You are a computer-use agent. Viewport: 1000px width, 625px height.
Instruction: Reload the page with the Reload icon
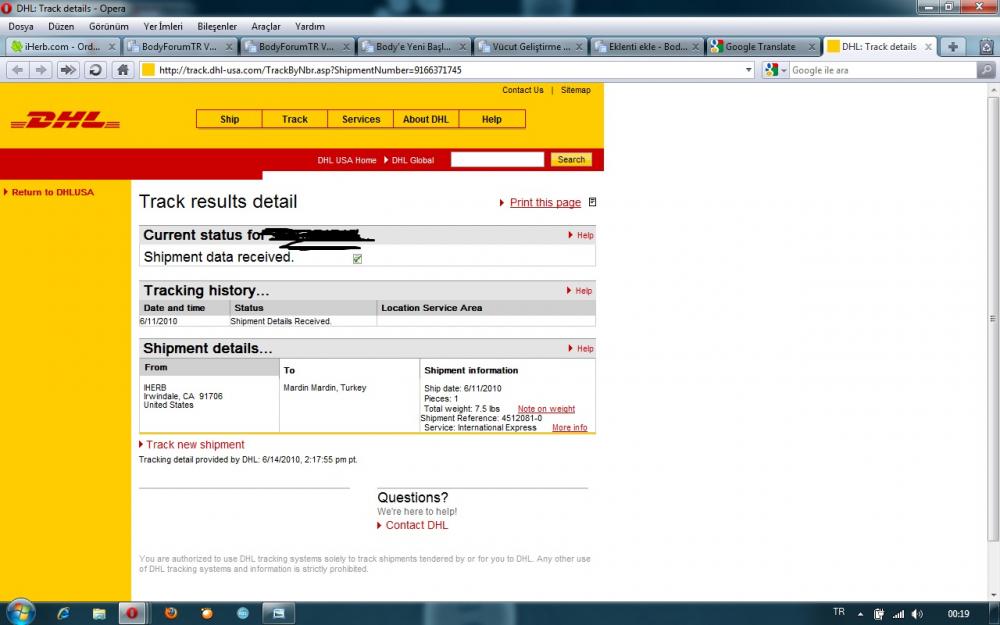[x=96, y=70]
